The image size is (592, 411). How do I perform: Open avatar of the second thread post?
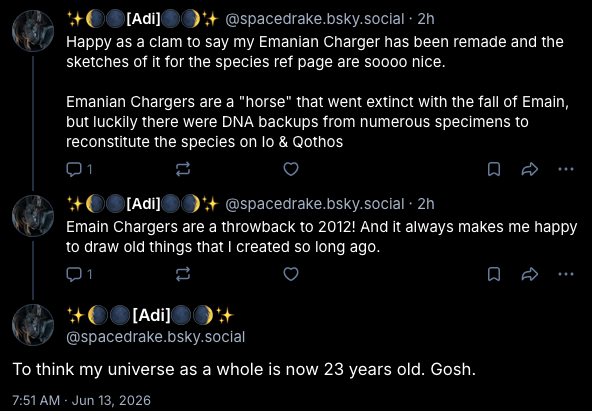pos(33,216)
